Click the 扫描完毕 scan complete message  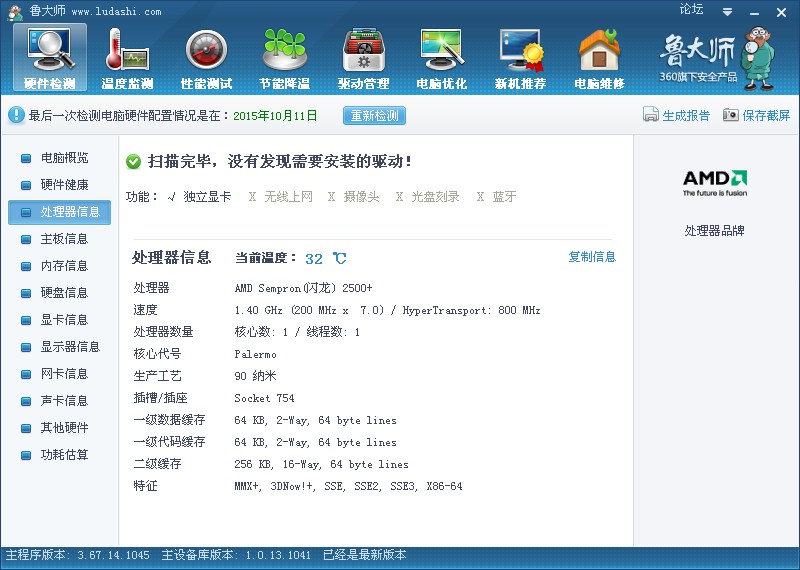click(280, 162)
